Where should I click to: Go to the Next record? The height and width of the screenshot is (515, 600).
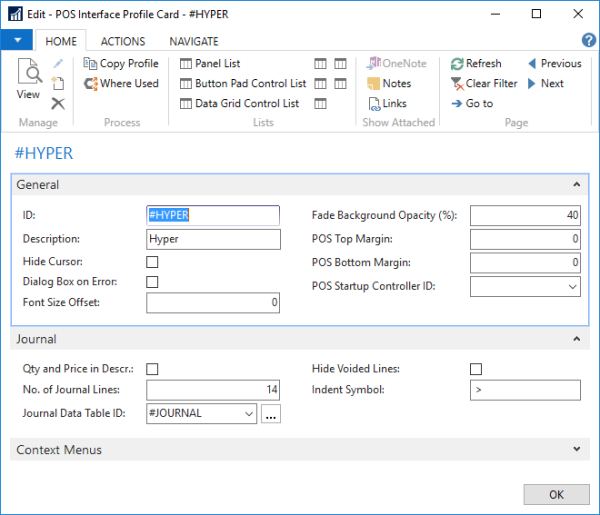tap(545, 84)
